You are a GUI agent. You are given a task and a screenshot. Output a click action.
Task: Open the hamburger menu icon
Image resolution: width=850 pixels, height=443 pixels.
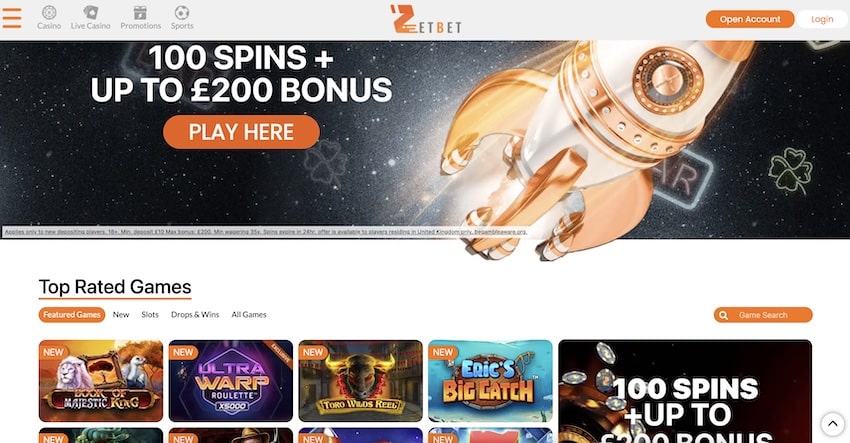pos(12,18)
